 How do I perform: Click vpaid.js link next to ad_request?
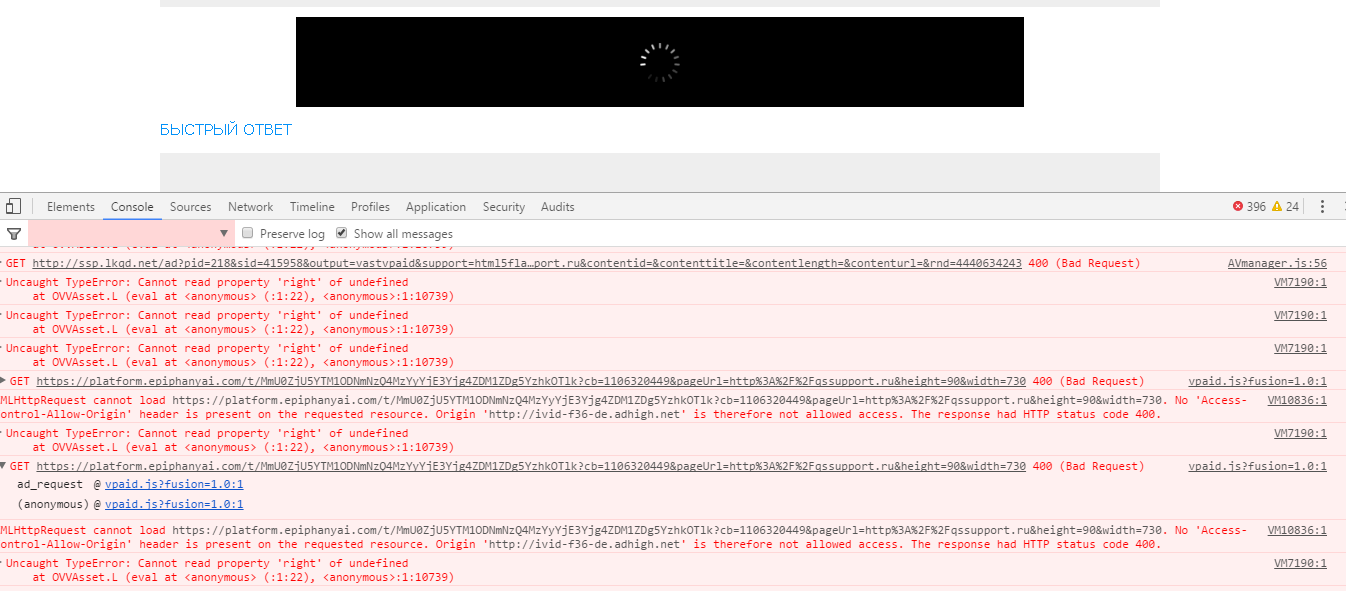(x=174, y=484)
